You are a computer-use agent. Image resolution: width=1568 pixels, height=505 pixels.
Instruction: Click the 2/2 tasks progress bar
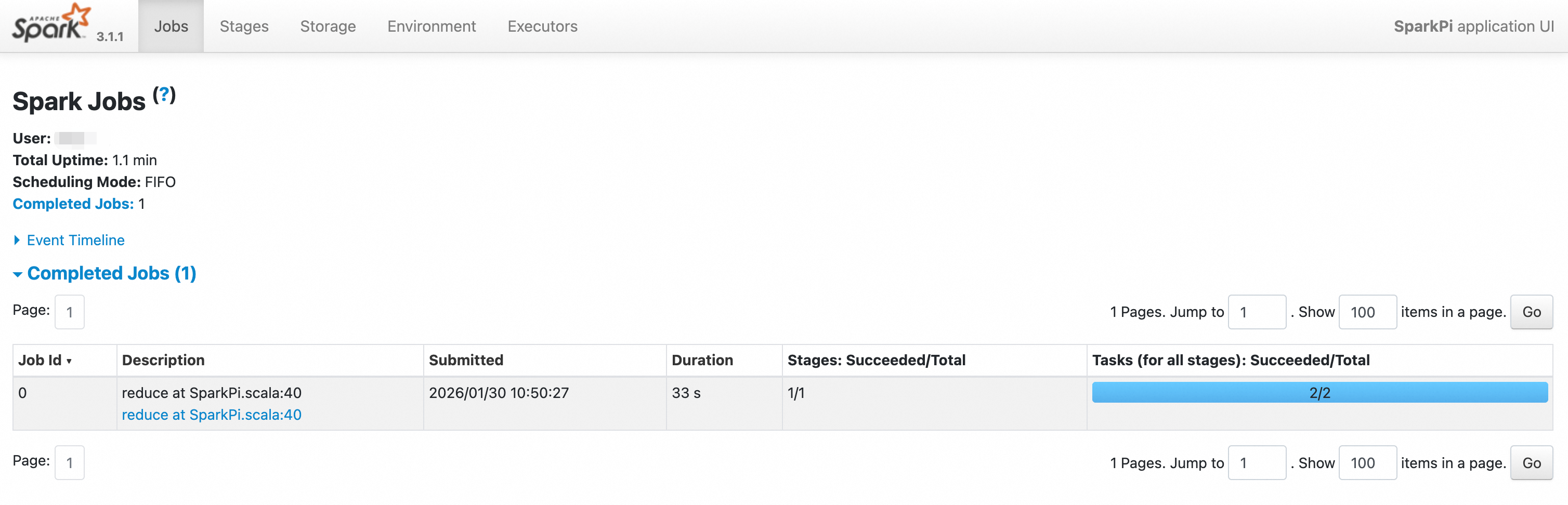click(x=1319, y=393)
